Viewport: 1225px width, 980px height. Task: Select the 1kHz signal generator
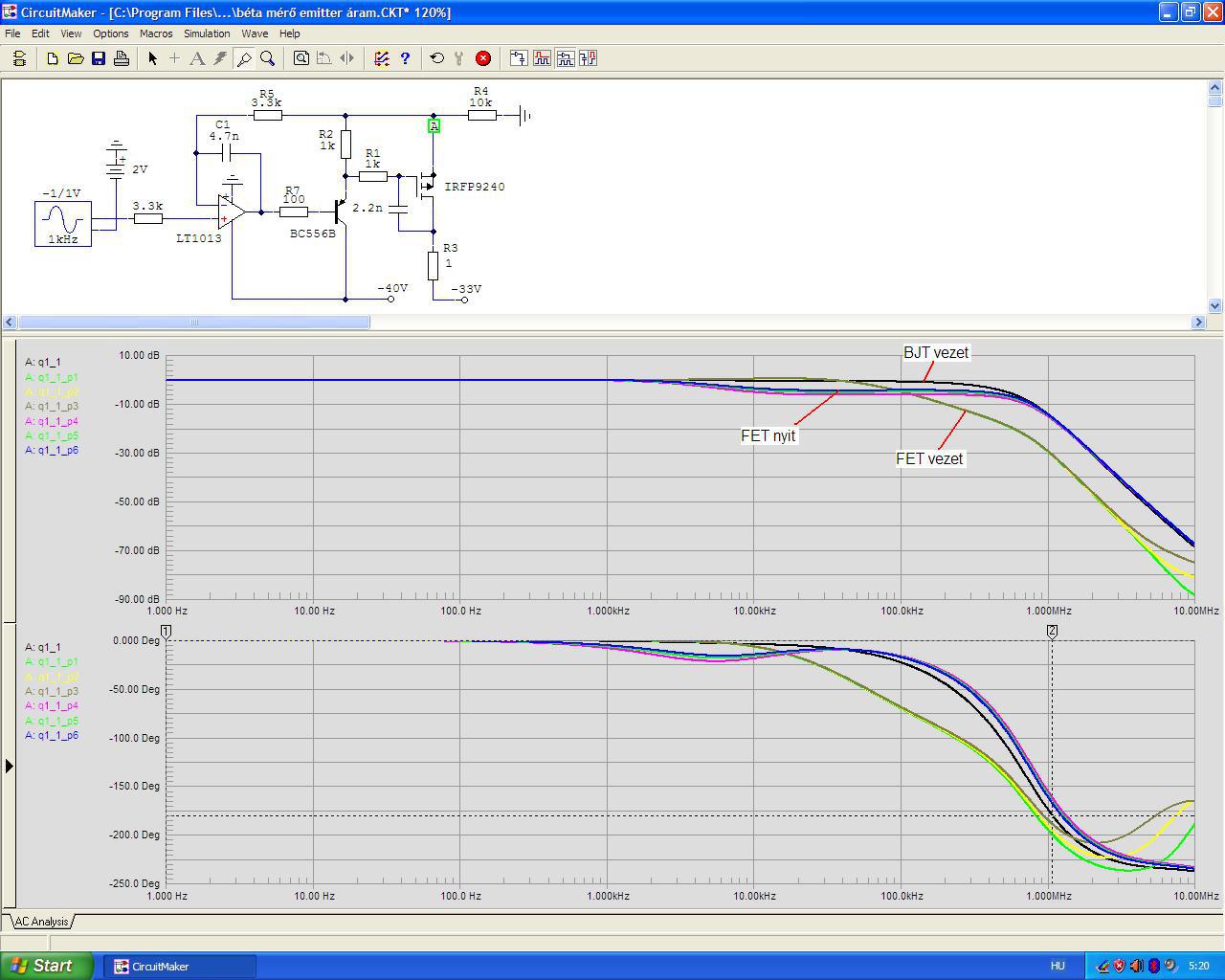(x=63, y=224)
